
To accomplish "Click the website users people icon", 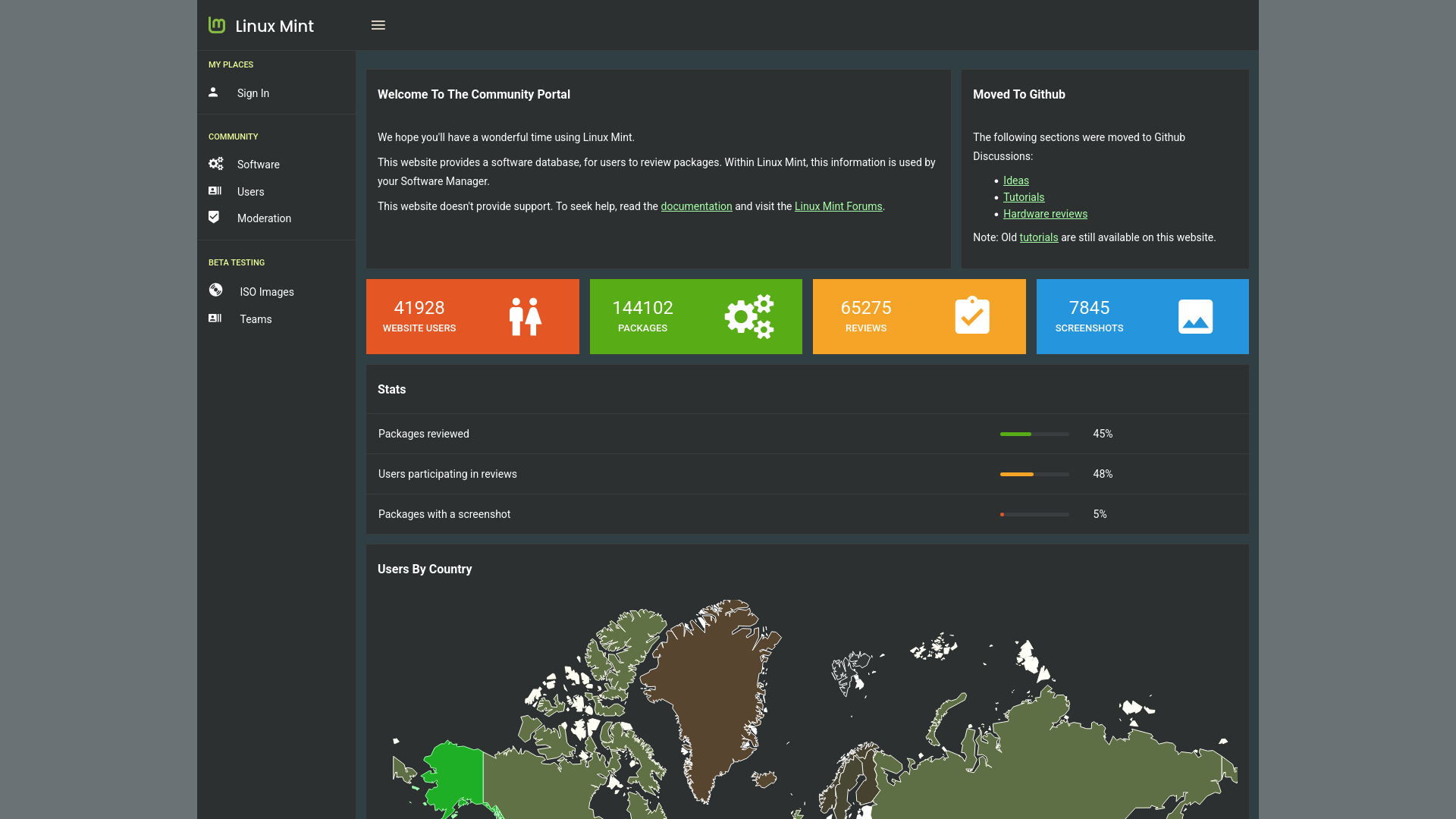I will pyautogui.click(x=525, y=316).
